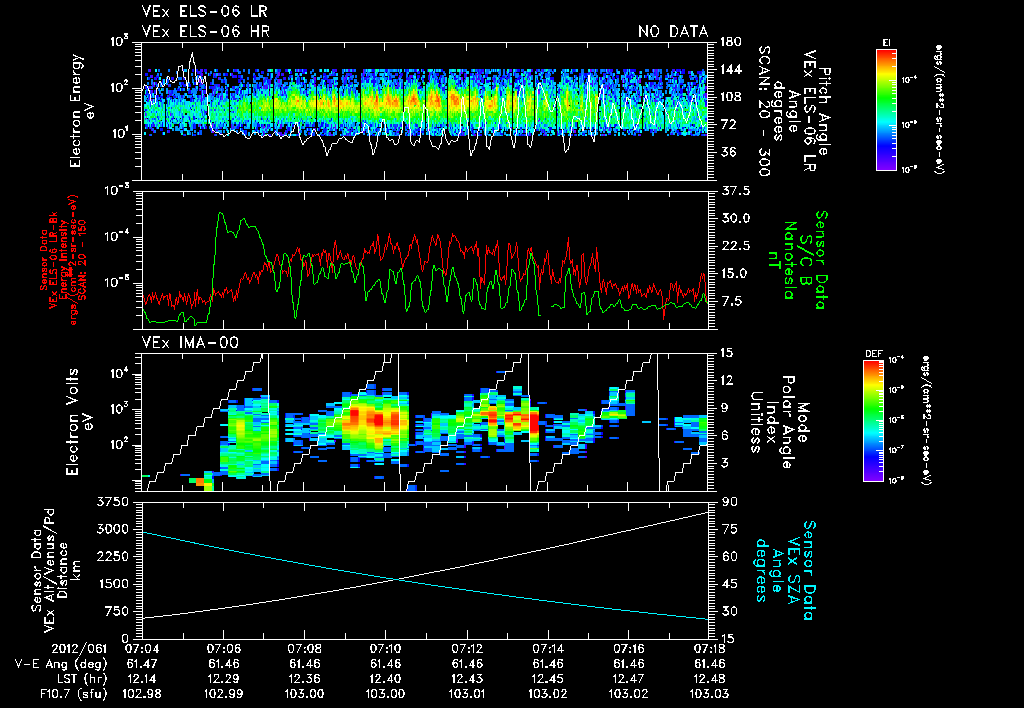Image resolution: width=1024 pixels, height=708 pixels.
Task: Click the 3750 altitude axis tick
Action: click(112, 502)
